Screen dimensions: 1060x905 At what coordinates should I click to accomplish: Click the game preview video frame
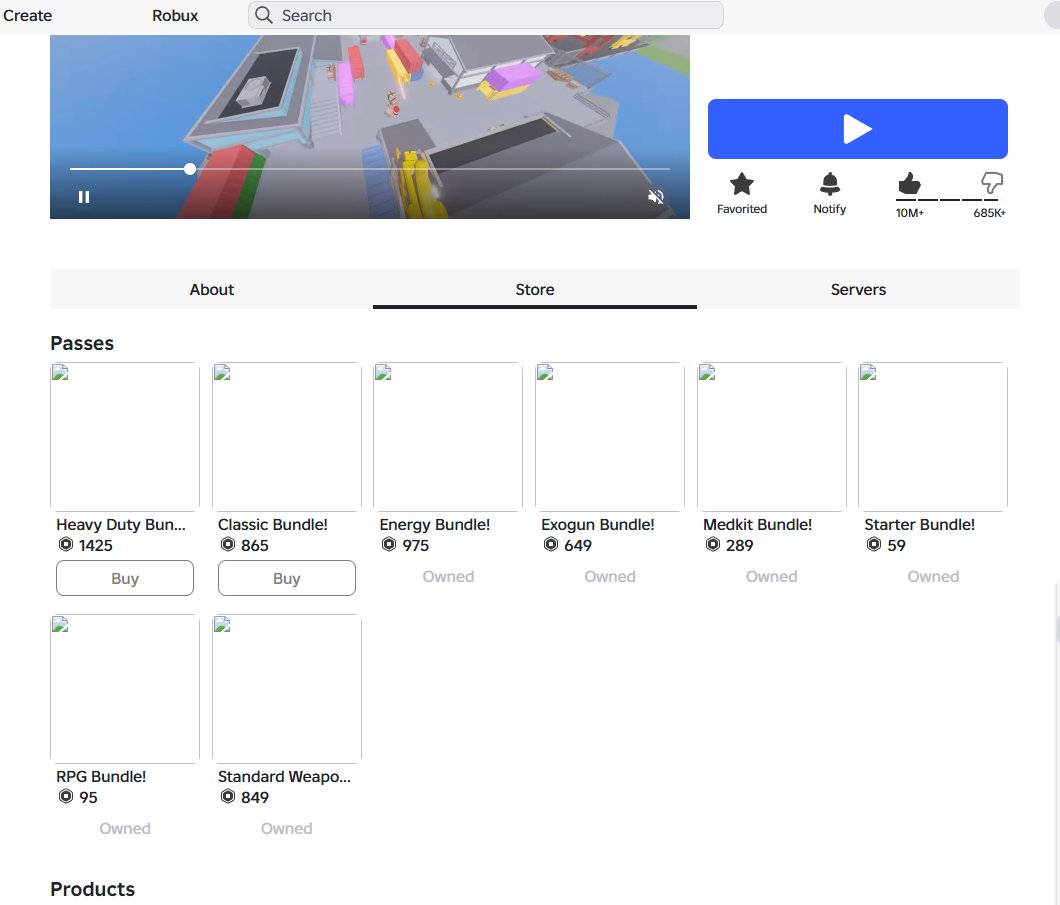[370, 127]
